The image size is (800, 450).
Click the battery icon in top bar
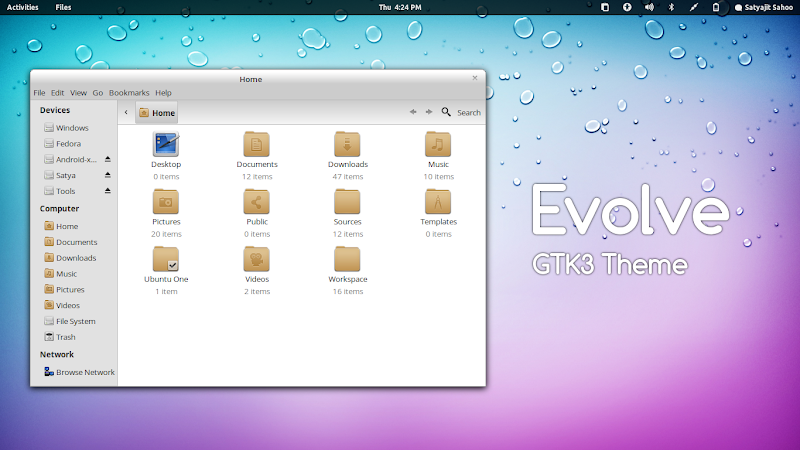point(716,7)
